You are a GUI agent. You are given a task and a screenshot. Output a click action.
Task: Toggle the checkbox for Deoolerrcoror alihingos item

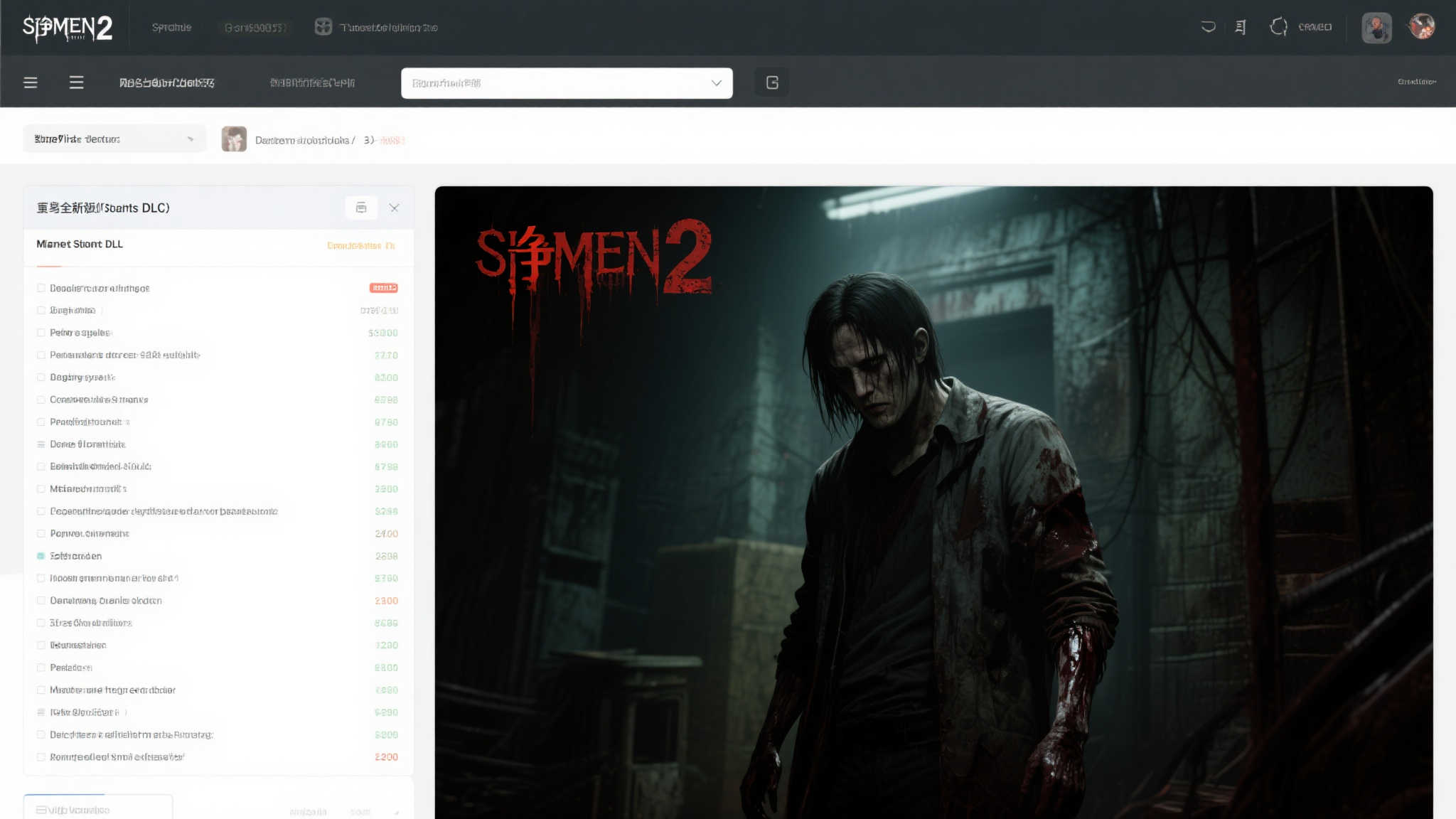click(41, 288)
